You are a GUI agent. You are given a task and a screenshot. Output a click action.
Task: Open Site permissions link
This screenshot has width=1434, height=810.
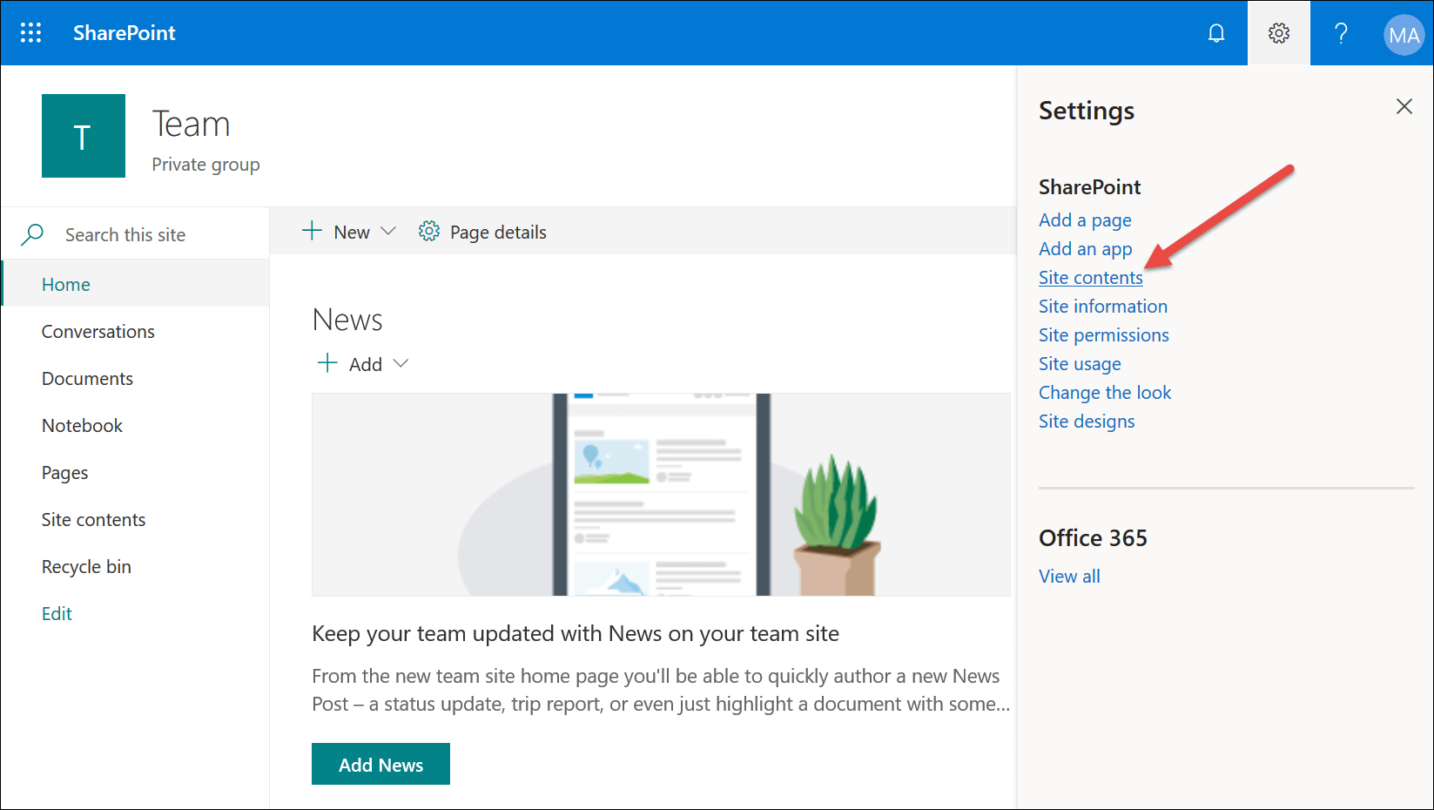1104,335
